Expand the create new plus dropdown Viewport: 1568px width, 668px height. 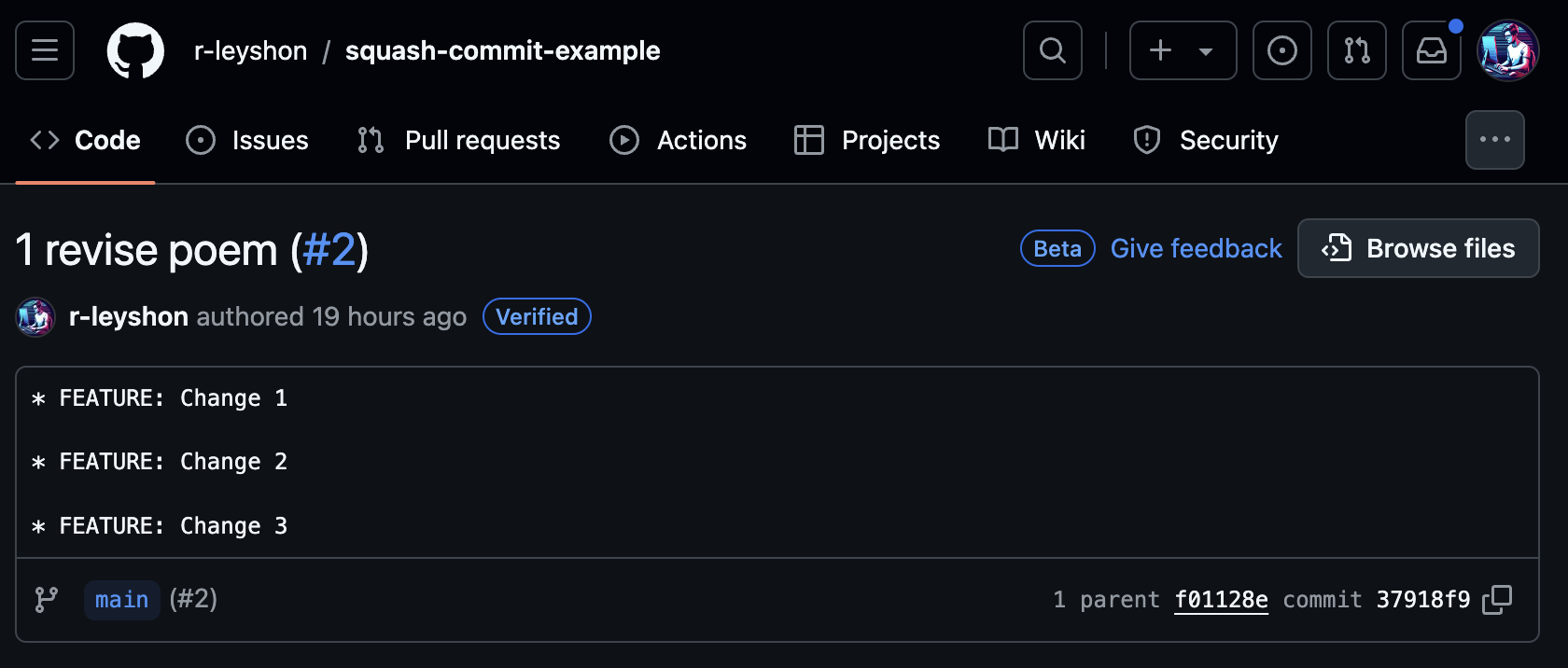1183,50
